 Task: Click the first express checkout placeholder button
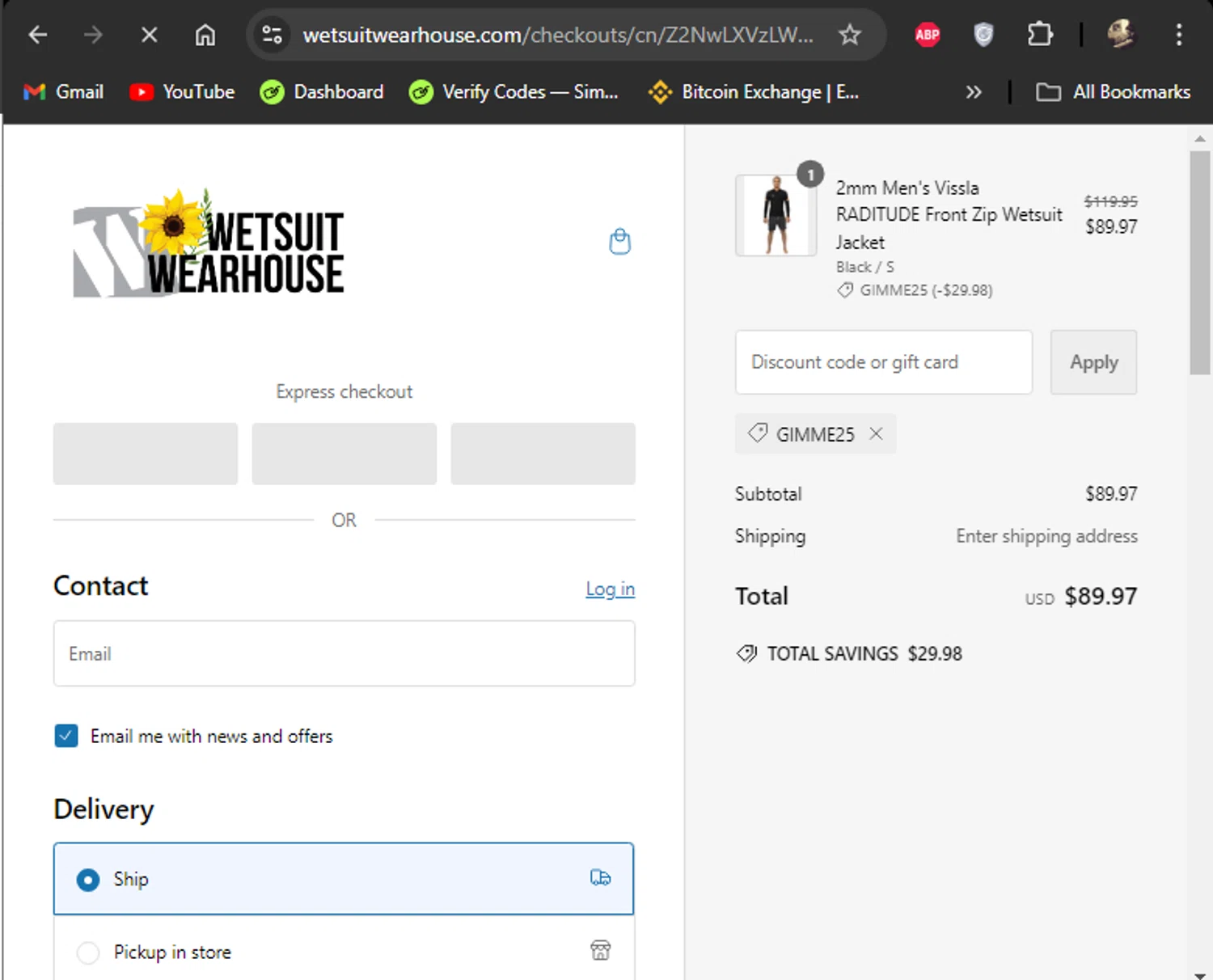point(146,454)
